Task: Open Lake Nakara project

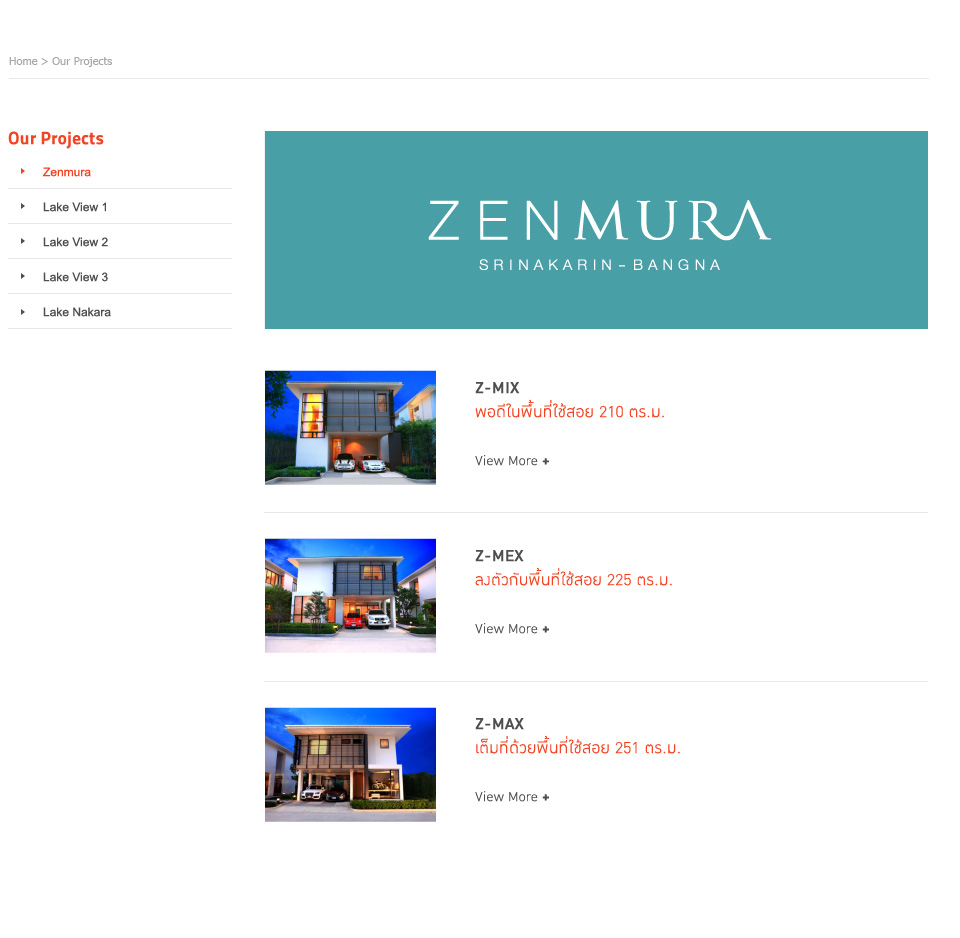Action: [x=77, y=312]
